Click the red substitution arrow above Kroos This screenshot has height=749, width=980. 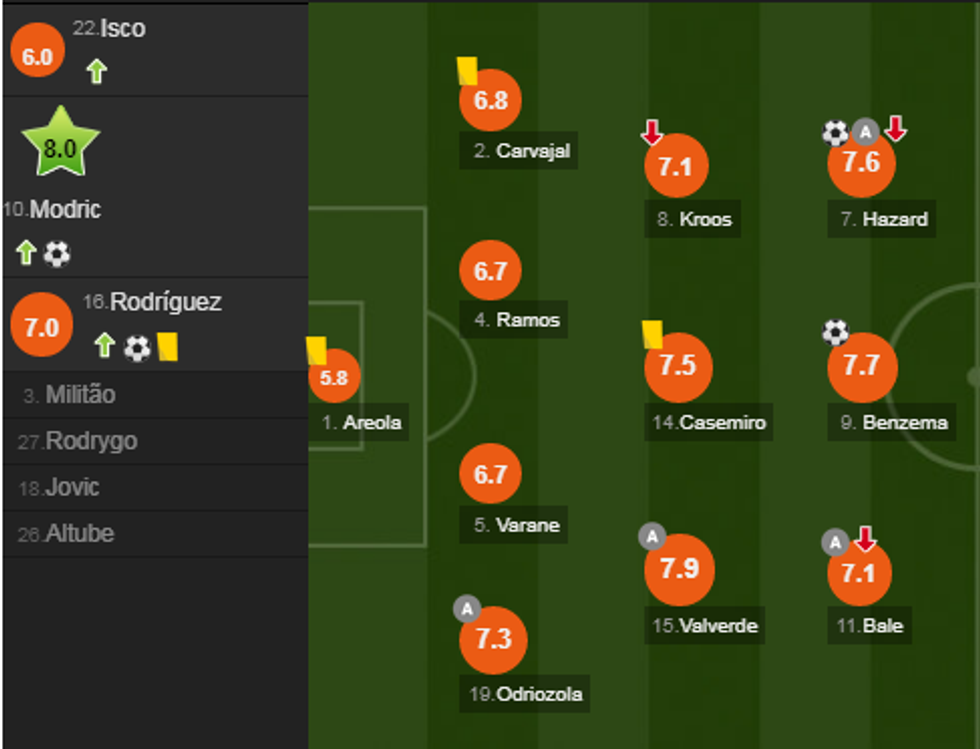651,132
